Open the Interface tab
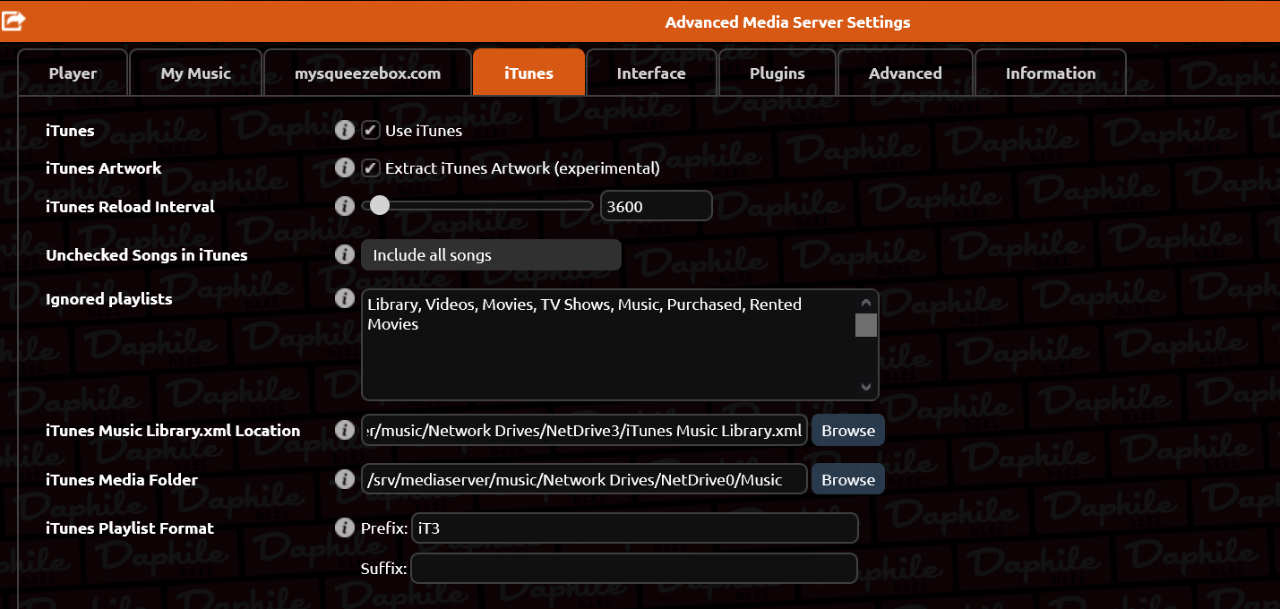The height and width of the screenshot is (609, 1280). tap(651, 73)
